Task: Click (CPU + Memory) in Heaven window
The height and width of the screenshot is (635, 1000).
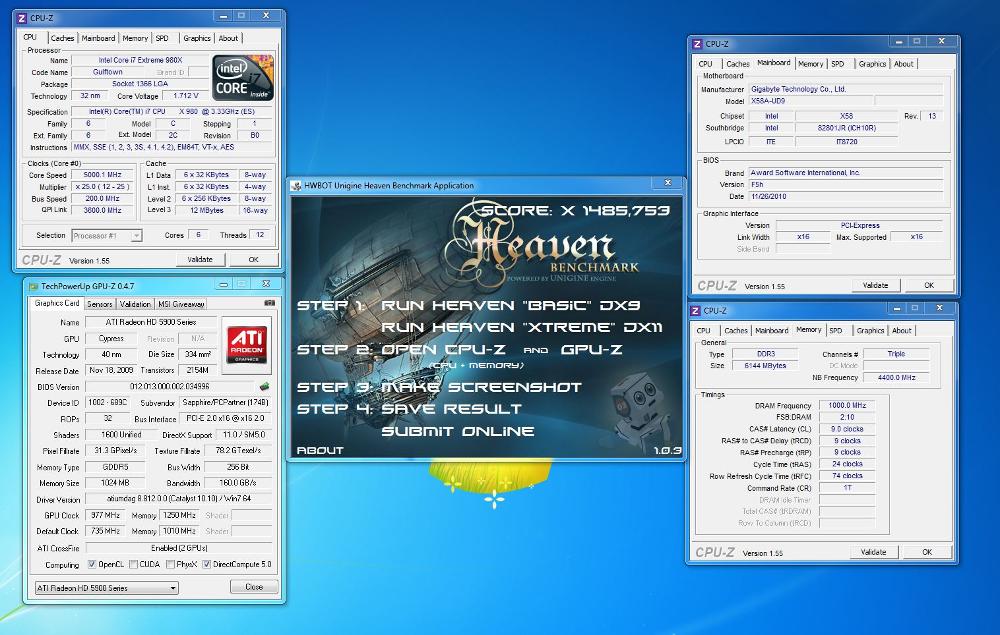Action: [476, 365]
